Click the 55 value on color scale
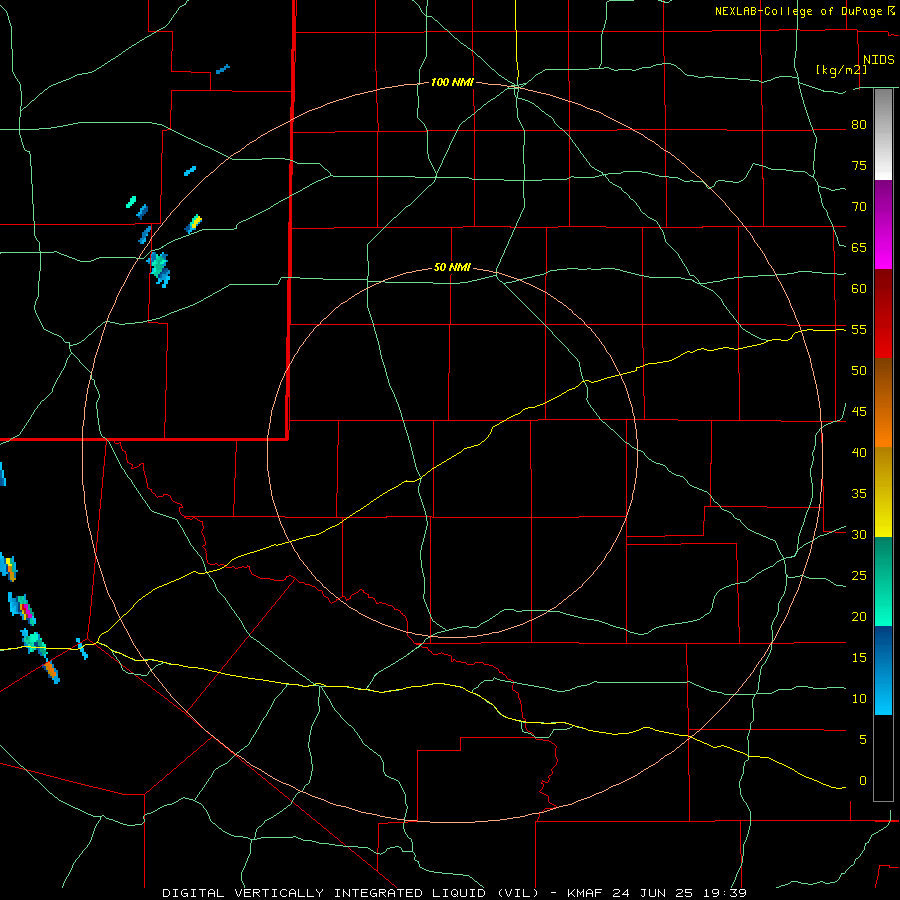 (x=859, y=329)
